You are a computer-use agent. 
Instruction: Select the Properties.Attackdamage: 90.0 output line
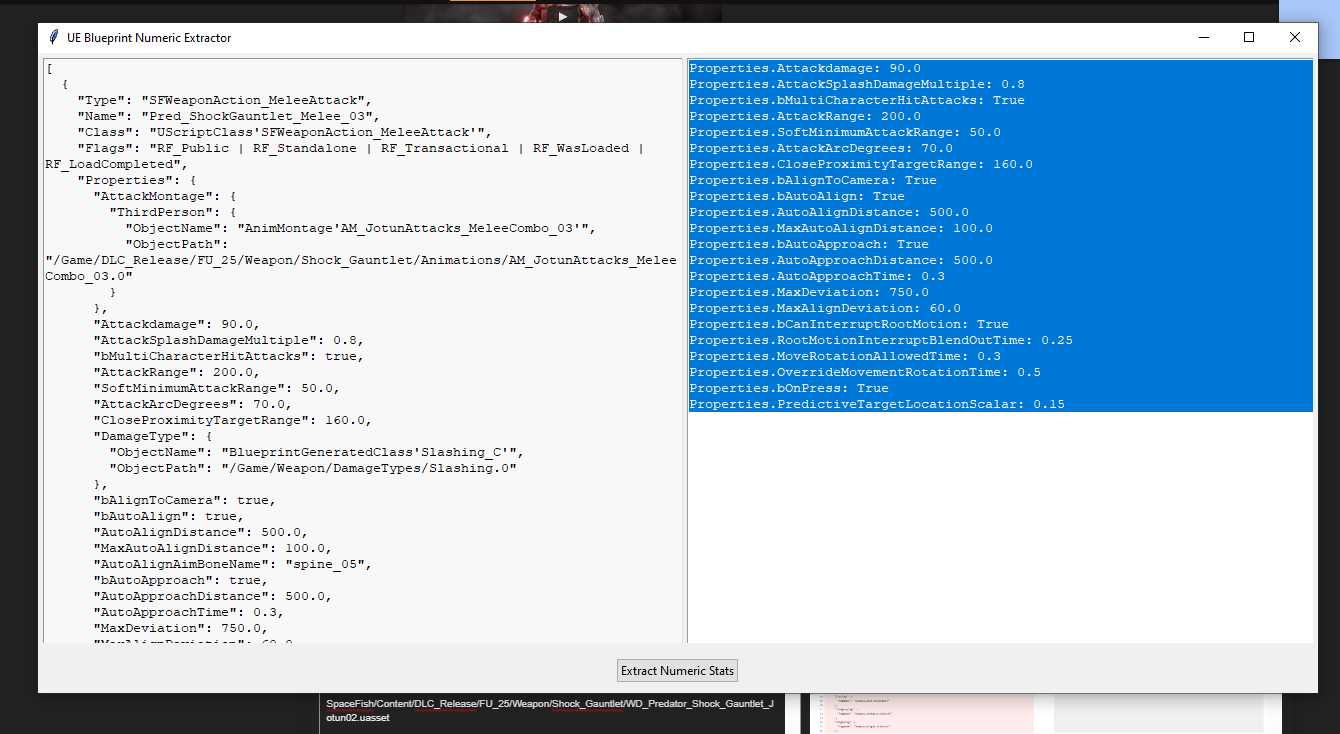click(805, 68)
